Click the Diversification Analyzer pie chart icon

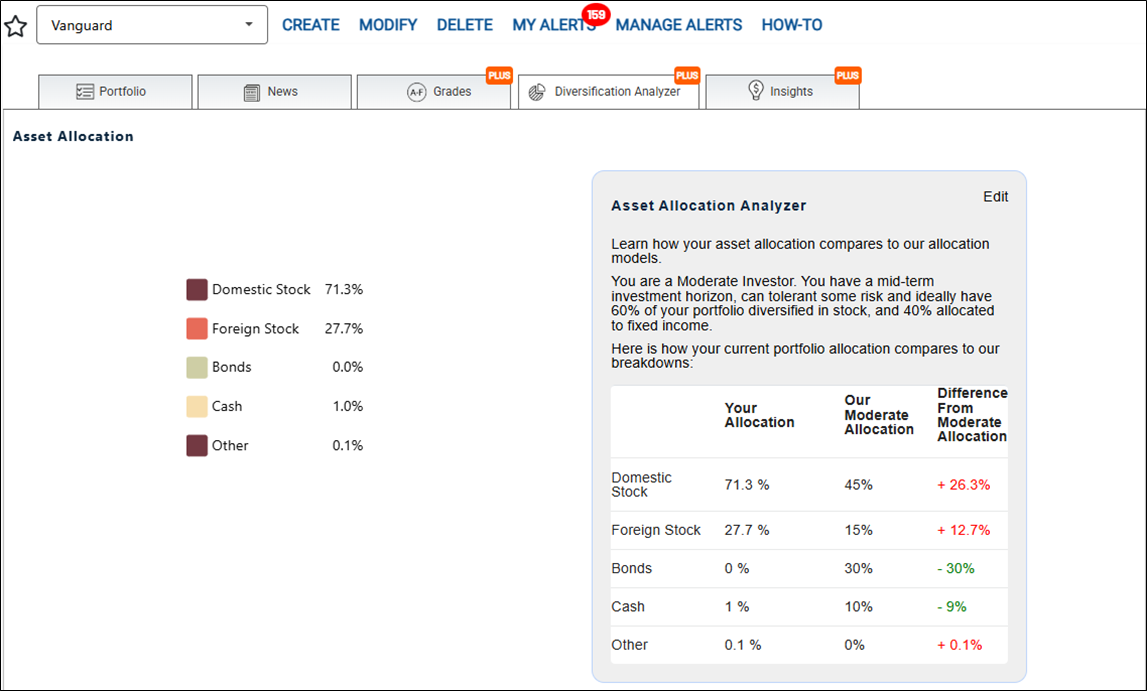point(537,92)
